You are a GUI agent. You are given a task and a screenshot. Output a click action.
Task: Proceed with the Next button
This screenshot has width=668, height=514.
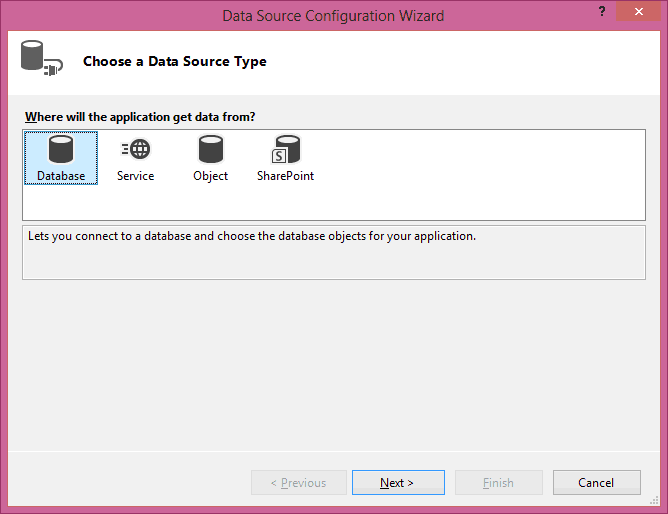click(397, 483)
